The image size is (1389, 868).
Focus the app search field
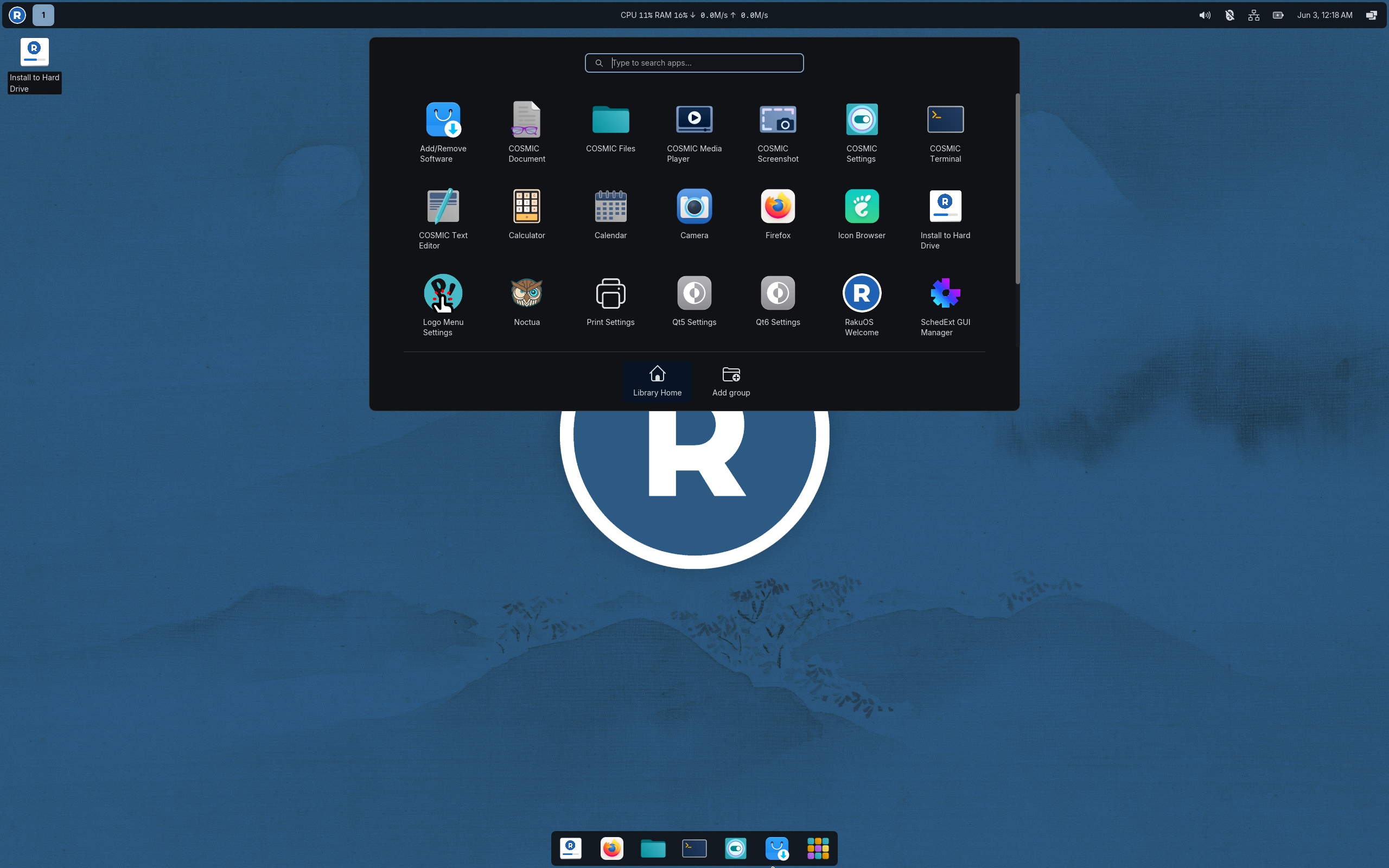click(x=694, y=62)
